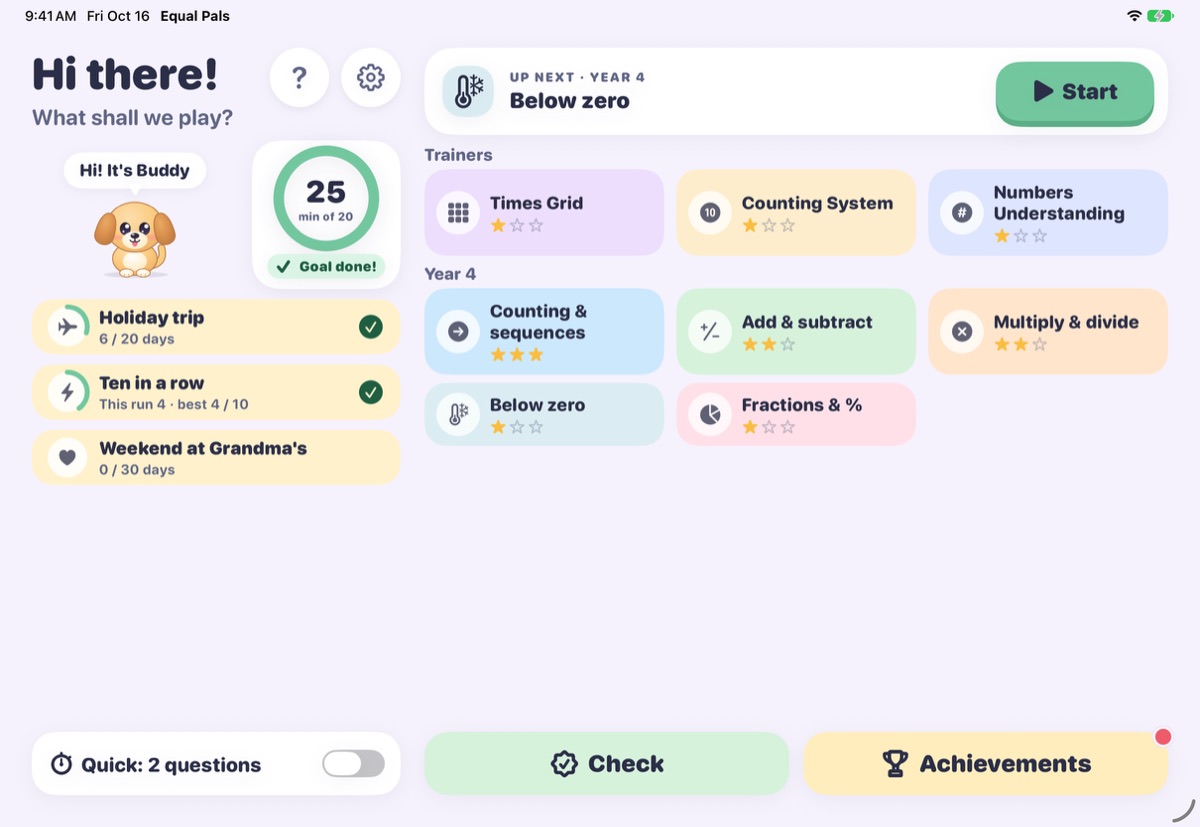Tap 'This run 4 · best 4 / 10'
The width and height of the screenshot is (1200, 827).
pos(174,404)
